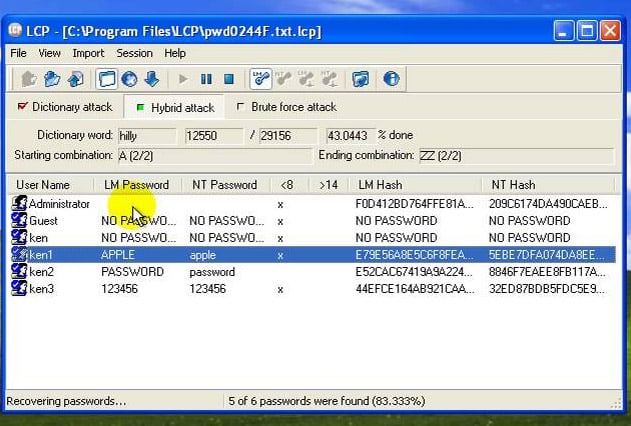The image size is (631, 426).
Task: Click the options window icon near info
Action: pyautogui.click(x=360, y=79)
